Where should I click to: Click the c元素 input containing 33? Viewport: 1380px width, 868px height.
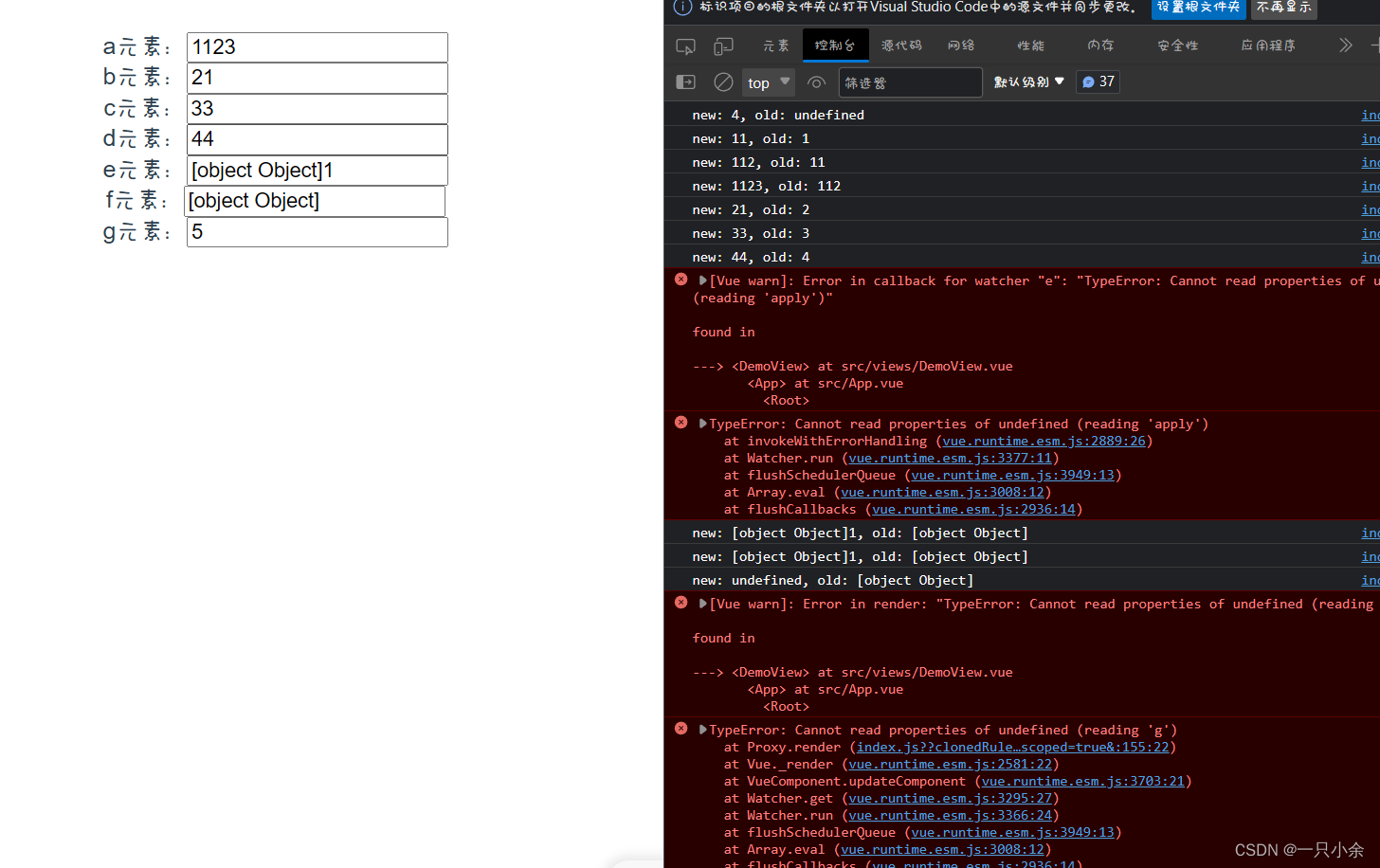[317, 109]
